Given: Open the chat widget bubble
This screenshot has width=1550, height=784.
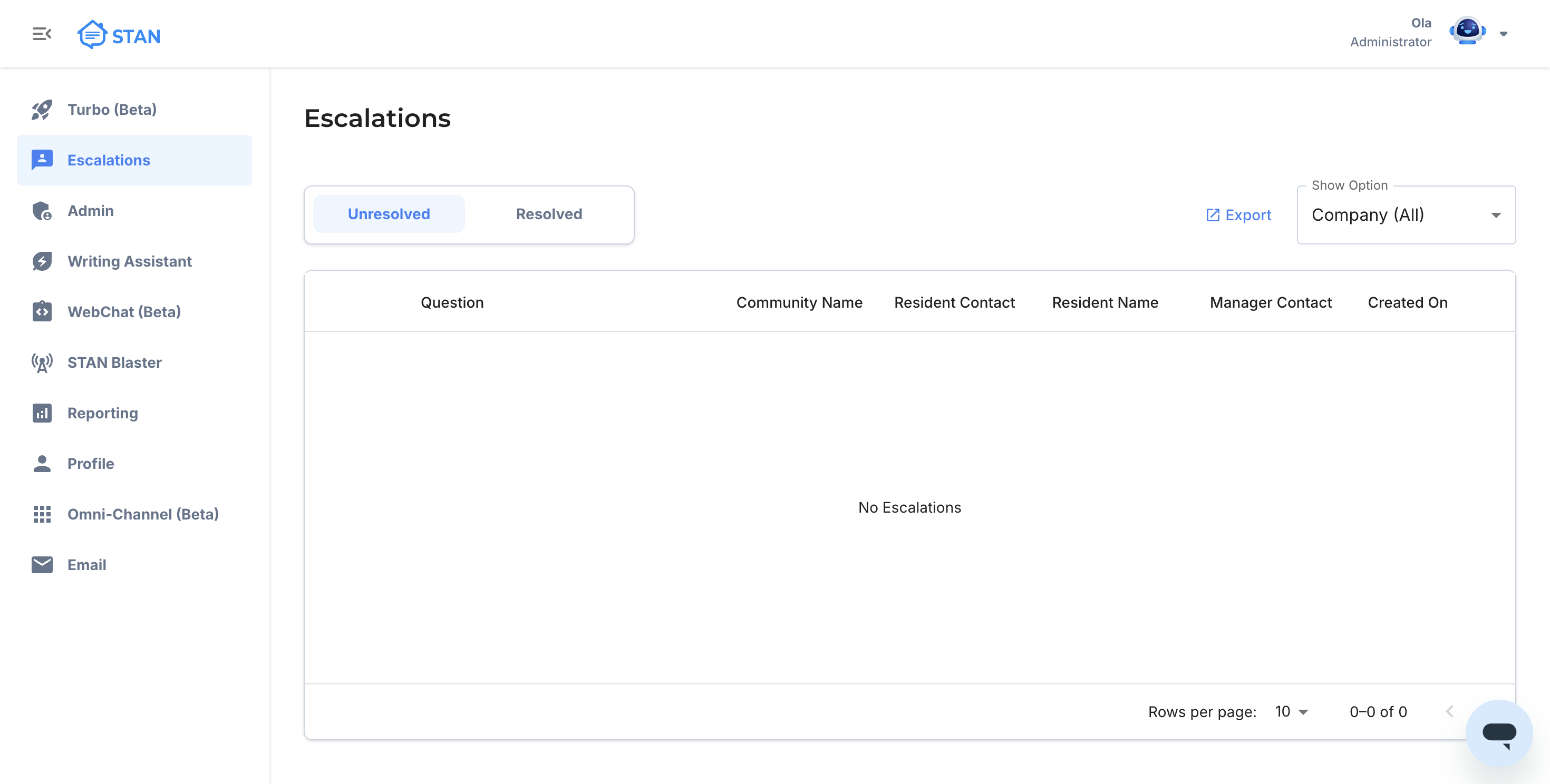Looking at the screenshot, I should click(x=1498, y=733).
